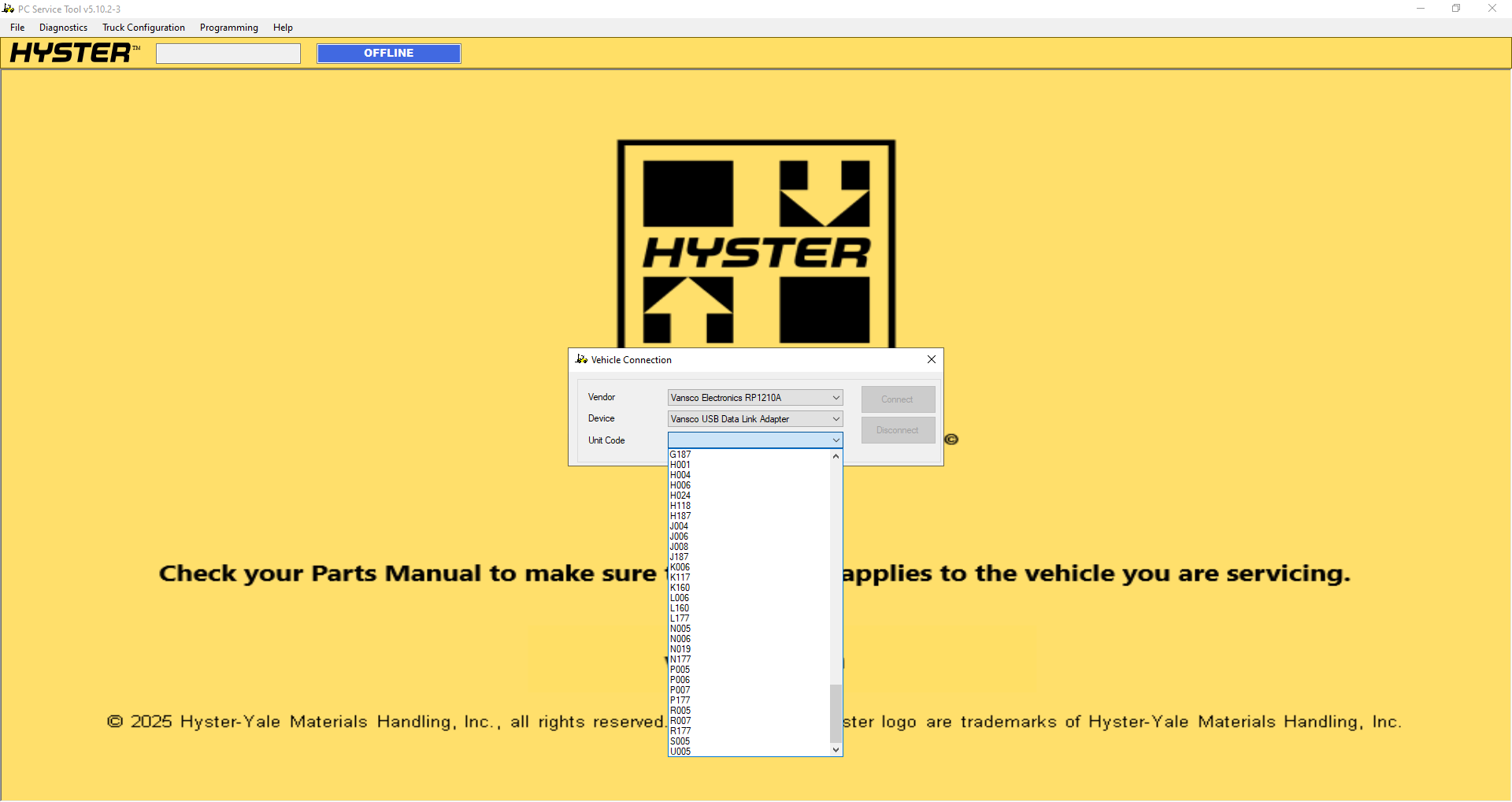Open the File menu
This screenshot has width=1512, height=802.
[17, 28]
